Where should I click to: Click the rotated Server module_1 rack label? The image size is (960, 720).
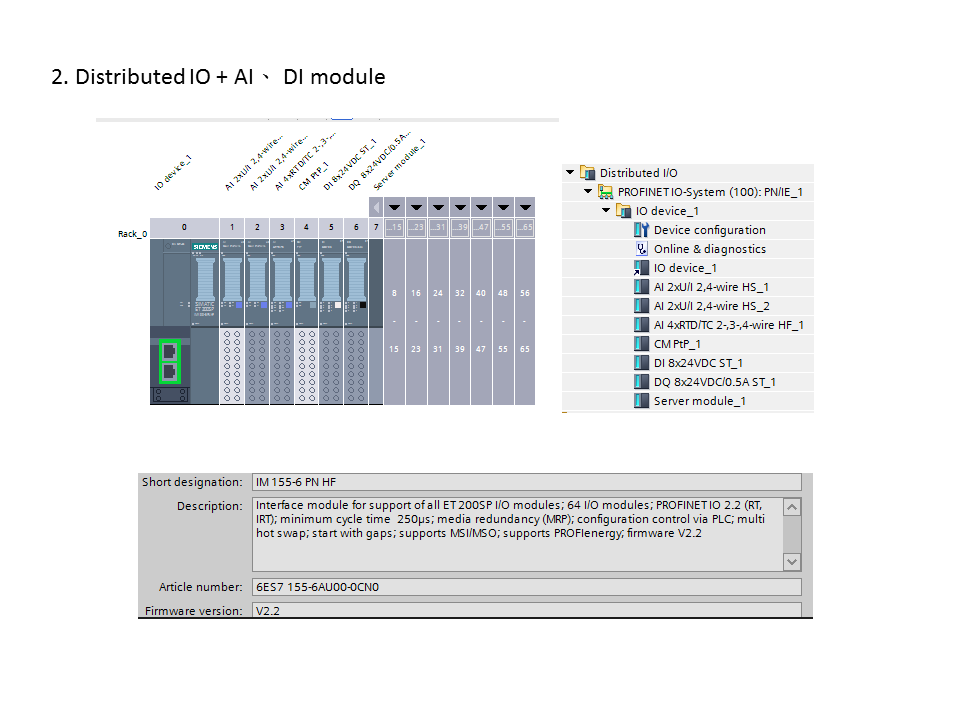click(399, 165)
